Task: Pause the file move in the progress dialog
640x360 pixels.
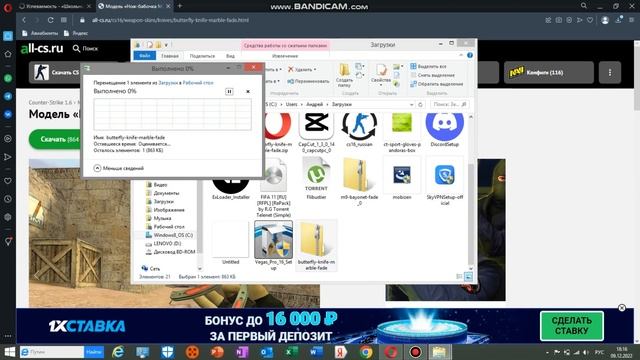Action: click(x=229, y=91)
